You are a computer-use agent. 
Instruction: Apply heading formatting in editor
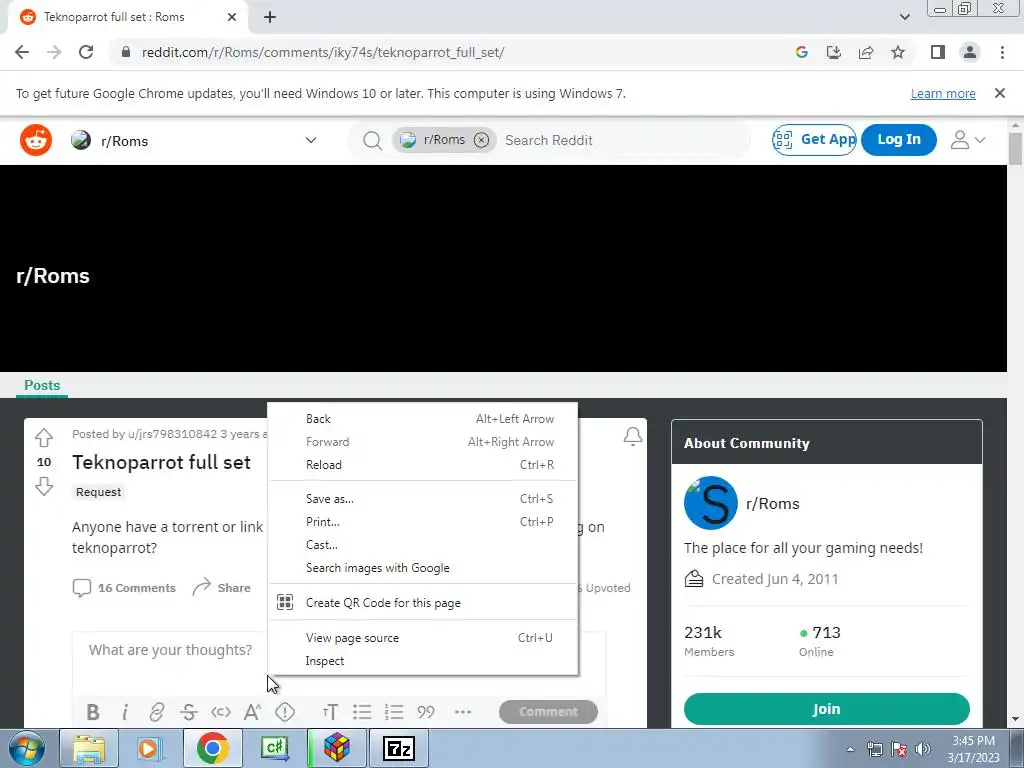click(330, 712)
